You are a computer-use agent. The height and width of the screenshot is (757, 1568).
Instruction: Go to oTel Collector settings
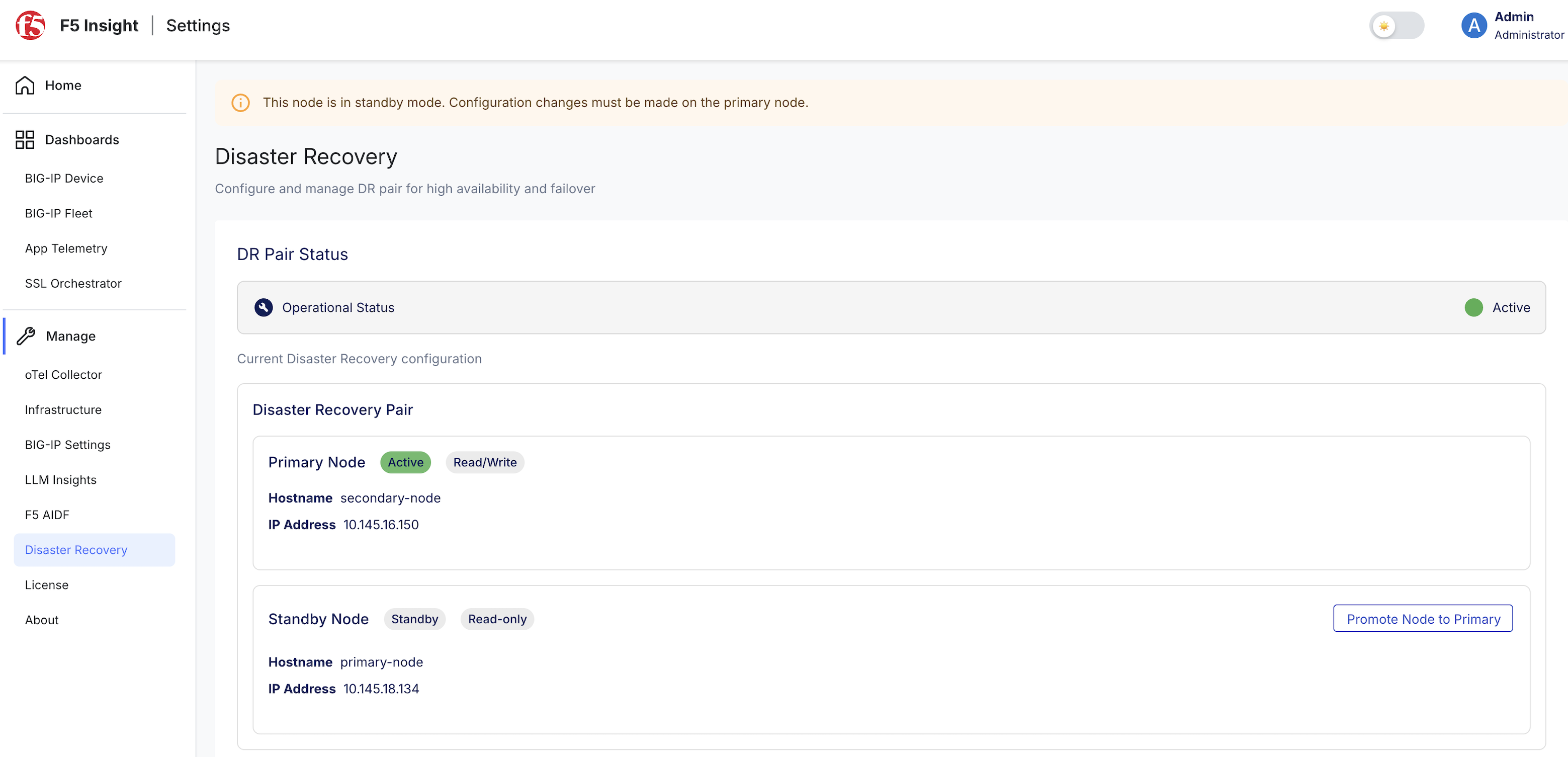click(x=63, y=375)
